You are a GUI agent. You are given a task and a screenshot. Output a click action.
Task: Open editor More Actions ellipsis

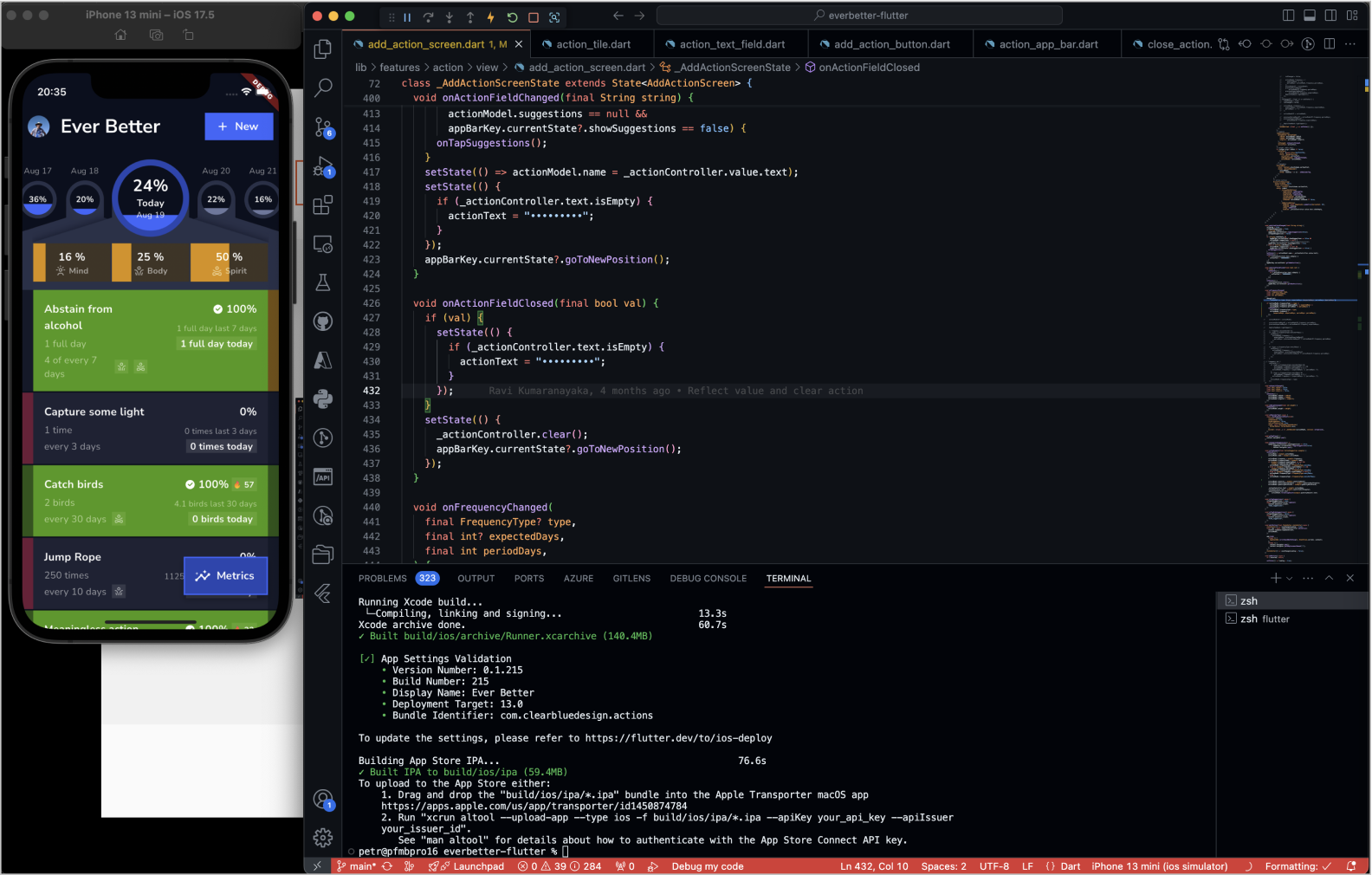click(x=1350, y=44)
